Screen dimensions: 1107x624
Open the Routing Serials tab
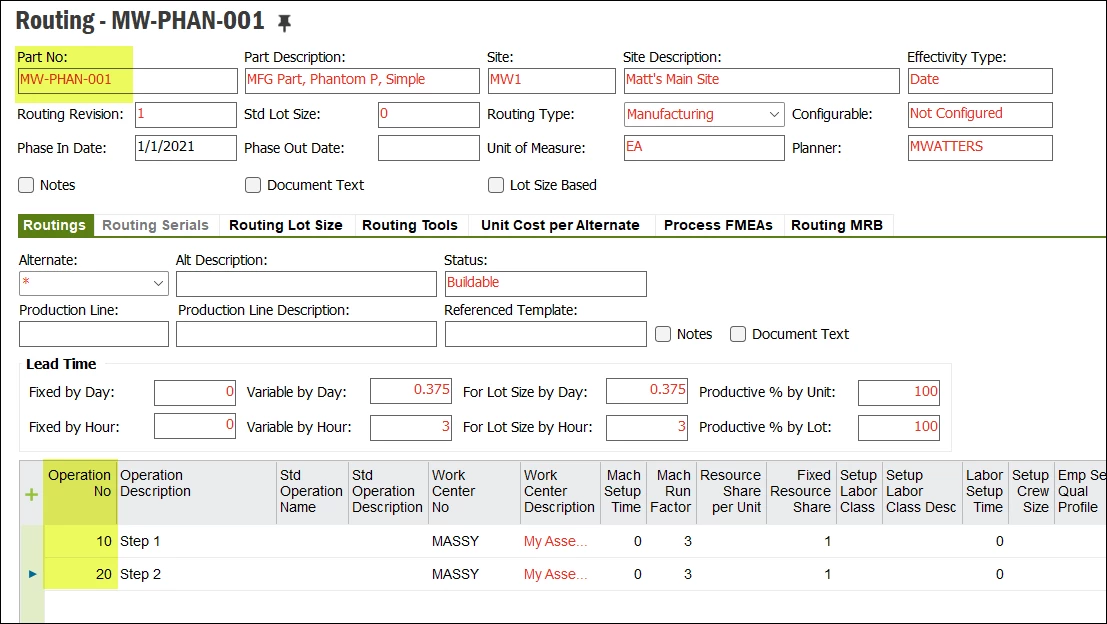(155, 225)
